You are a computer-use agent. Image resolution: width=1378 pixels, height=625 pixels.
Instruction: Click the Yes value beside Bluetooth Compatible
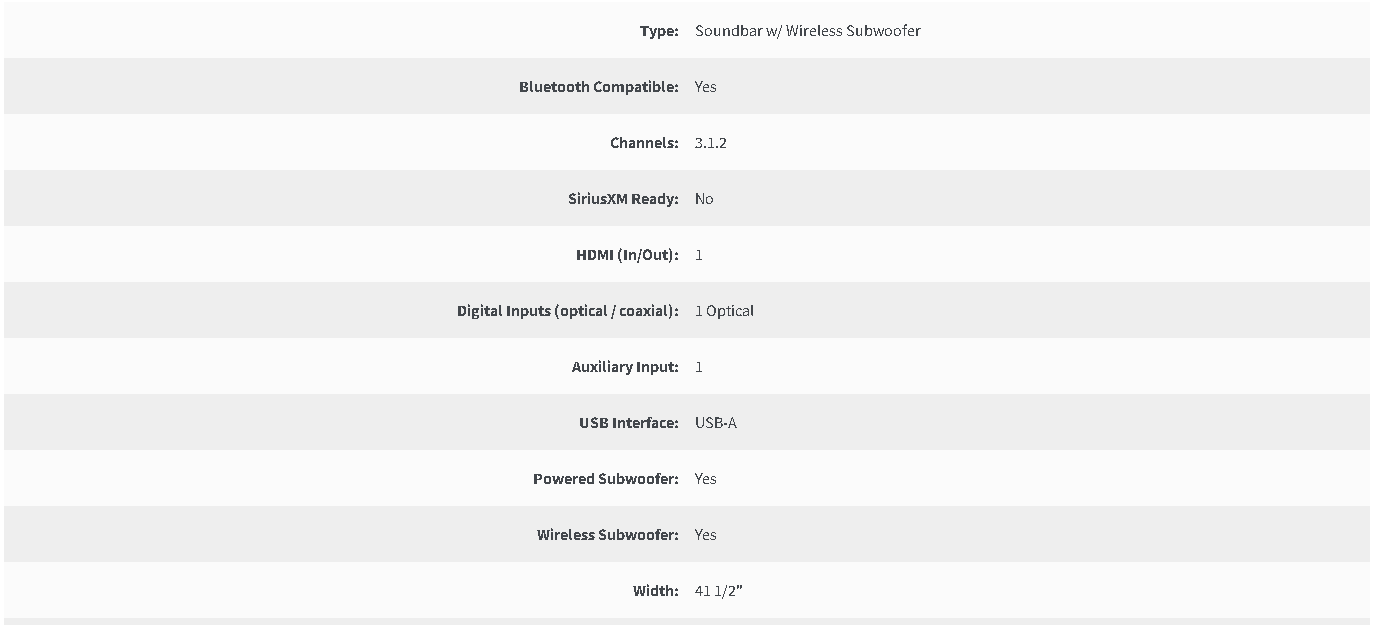click(x=706, y=87)
